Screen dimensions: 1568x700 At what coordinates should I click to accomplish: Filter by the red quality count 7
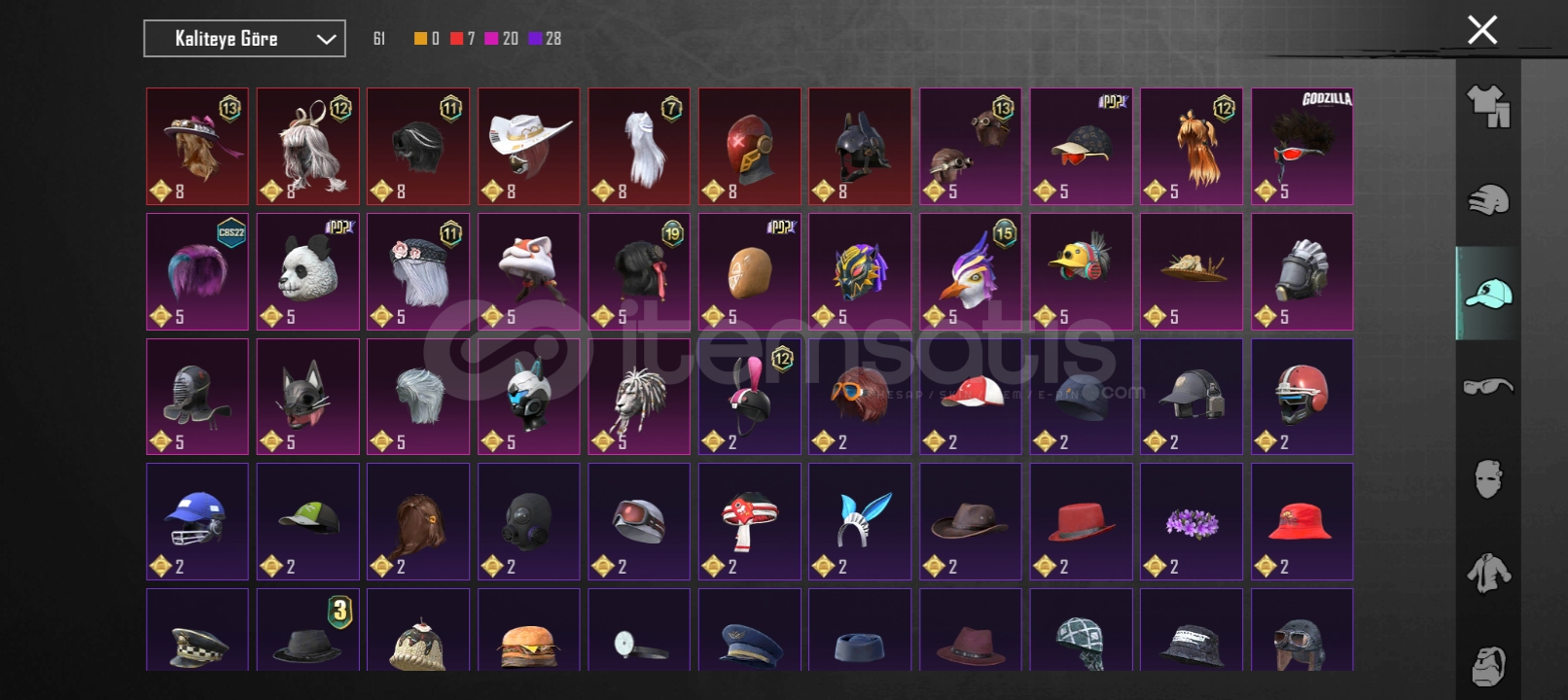[463, 39]
